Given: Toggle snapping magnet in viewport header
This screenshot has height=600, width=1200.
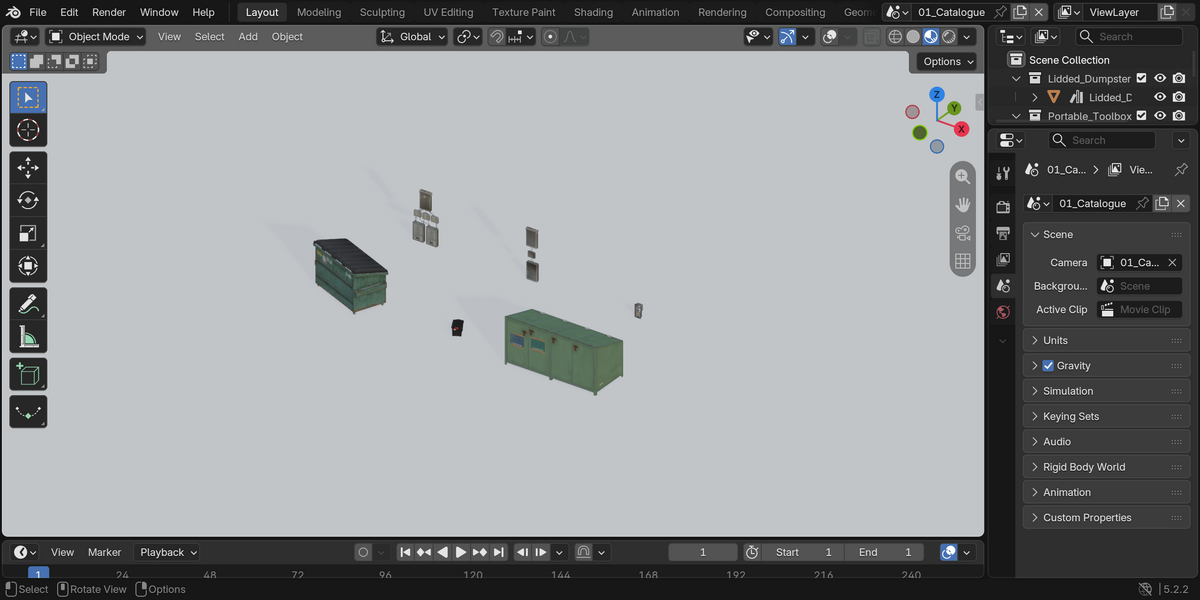Looking at the screenshot, I should tap(497, 36).
